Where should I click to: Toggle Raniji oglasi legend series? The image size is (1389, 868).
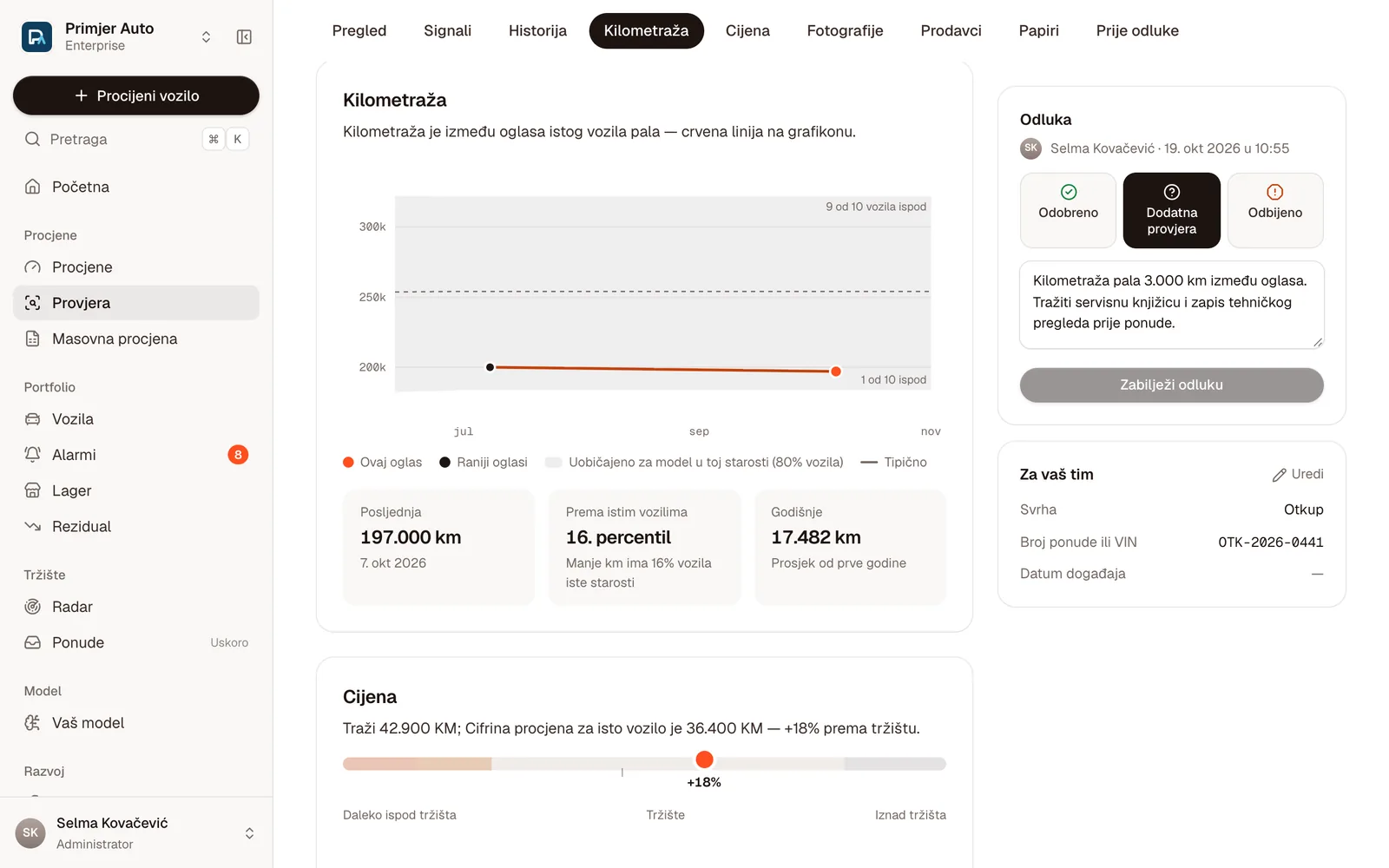(484, 463)
